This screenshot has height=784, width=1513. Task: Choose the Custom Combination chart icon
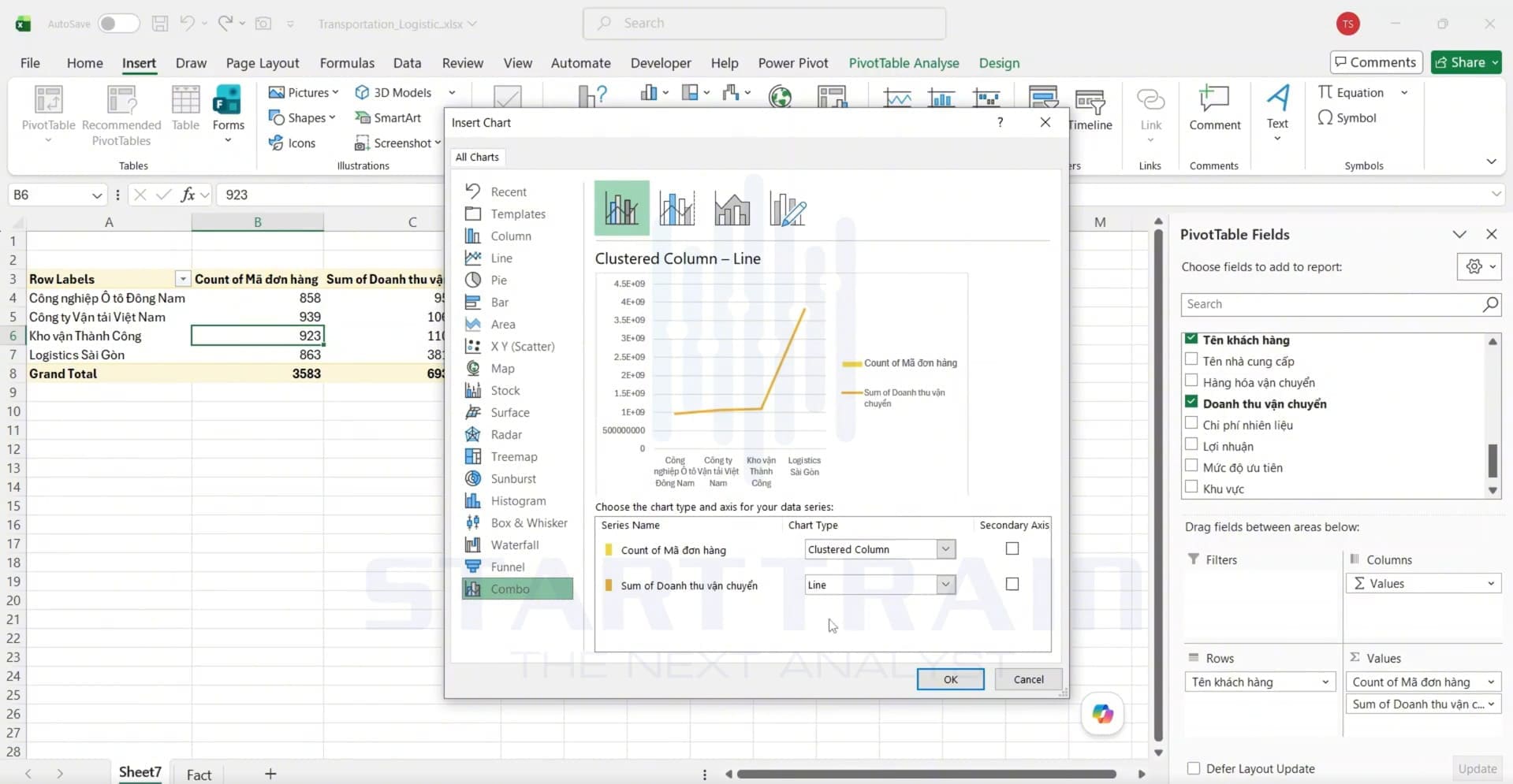point(787,209)
